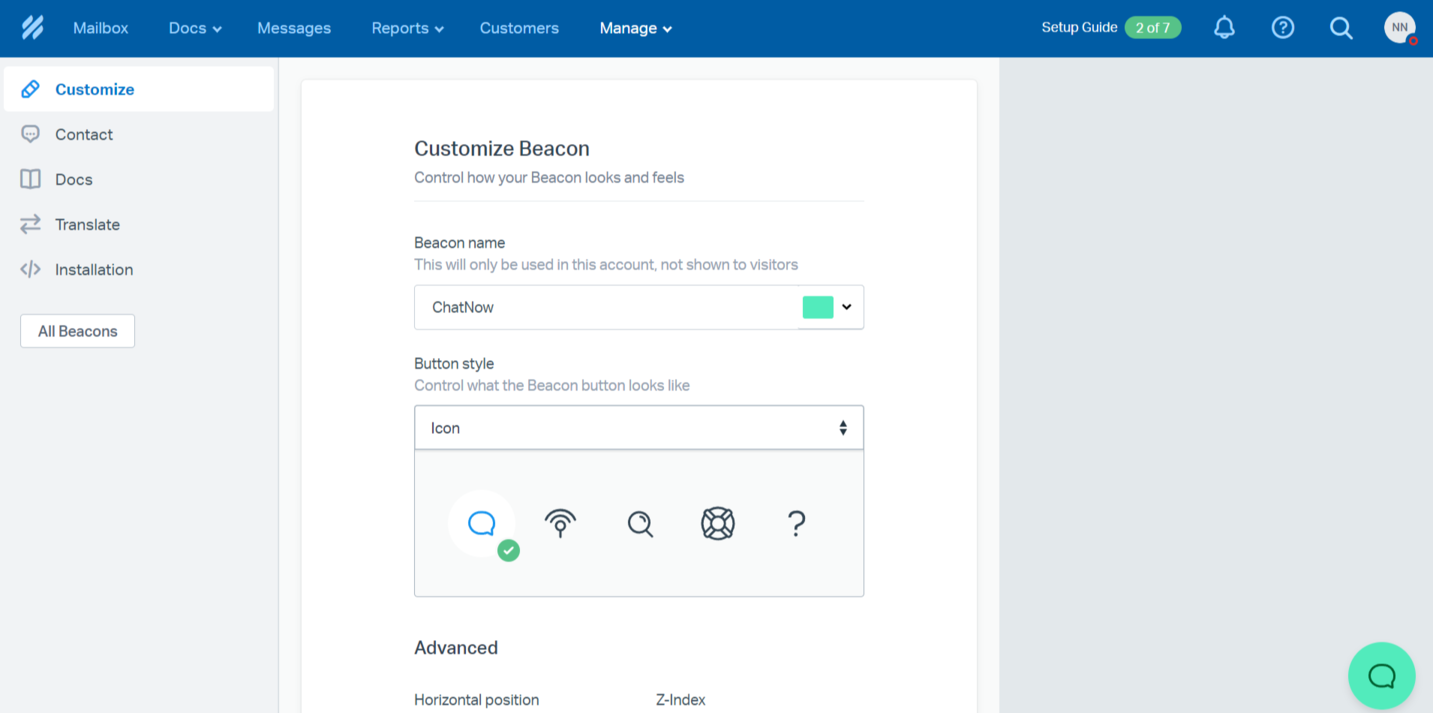Viewport: 1433px width, 713px height.
Task: Open the Customize section
Action: point(139,89)
